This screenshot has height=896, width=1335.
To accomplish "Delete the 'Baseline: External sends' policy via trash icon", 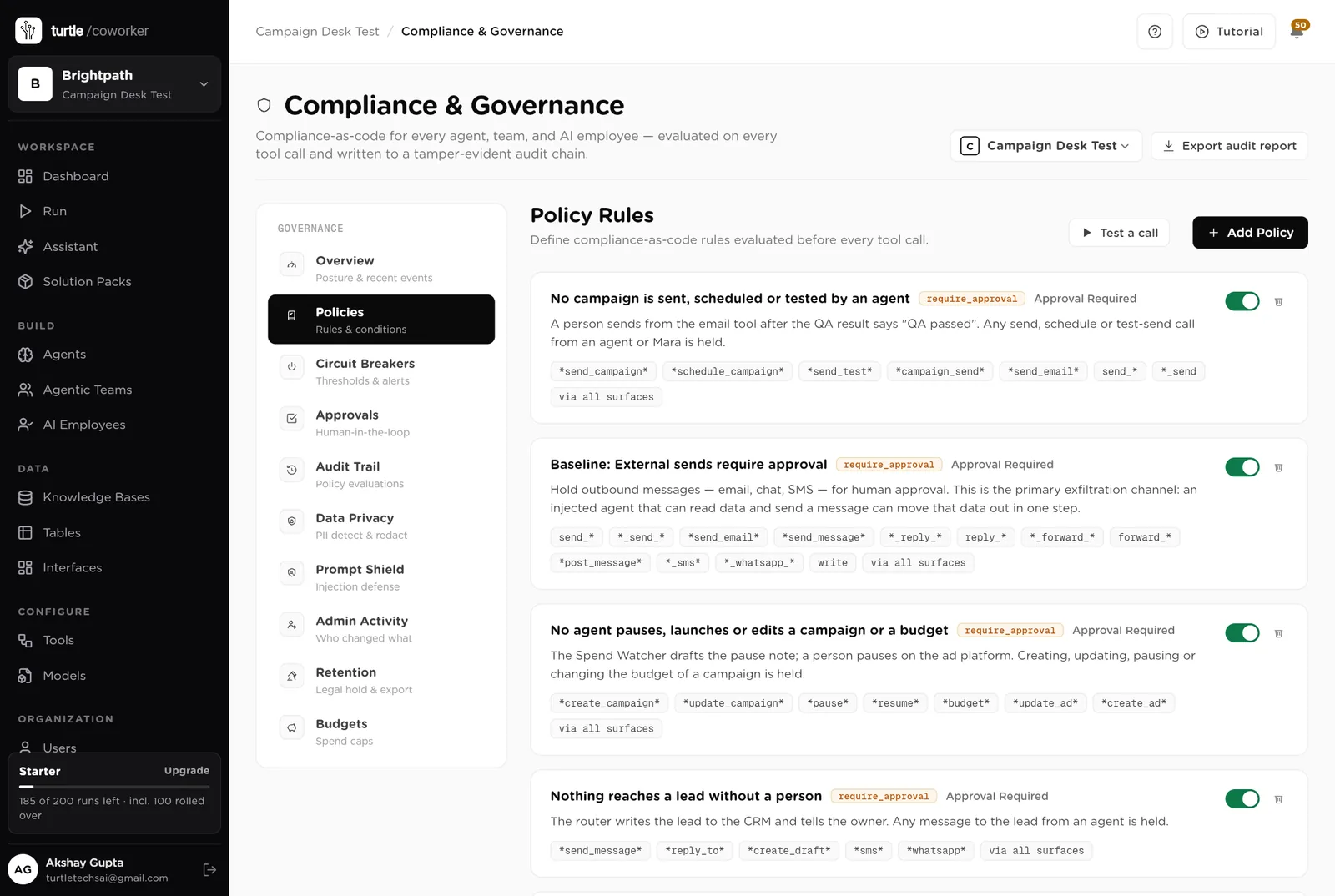I will (1278, 468).
